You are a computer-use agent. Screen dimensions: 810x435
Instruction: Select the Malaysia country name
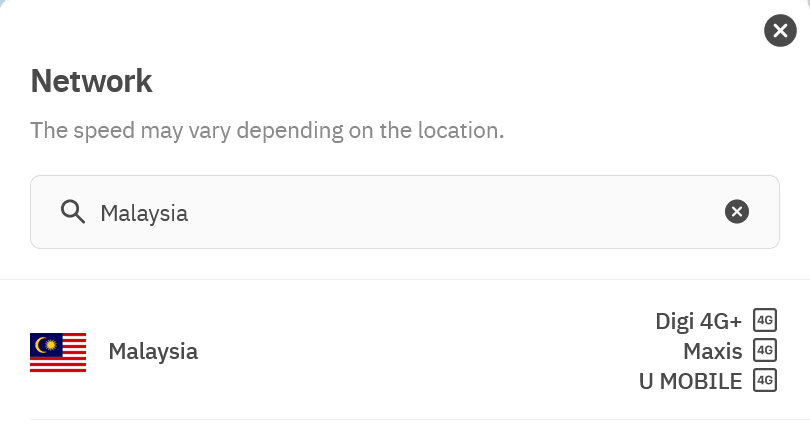pos(153,352)
